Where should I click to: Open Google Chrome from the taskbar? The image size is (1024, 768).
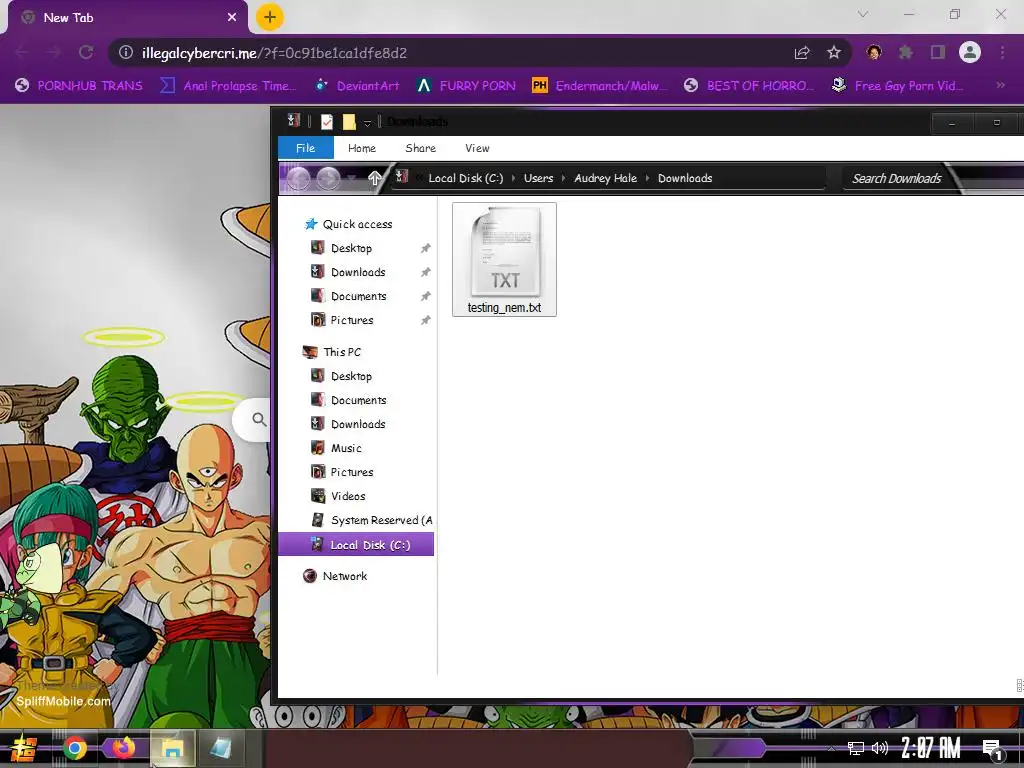click(74, 748)
